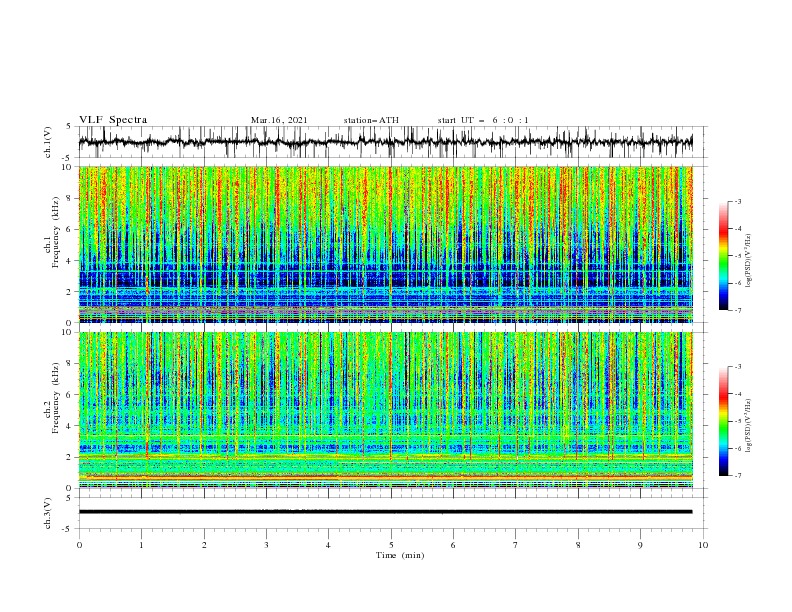
Task: Click the 'Time (min)' axis label
Action: [x=400, y=555]
